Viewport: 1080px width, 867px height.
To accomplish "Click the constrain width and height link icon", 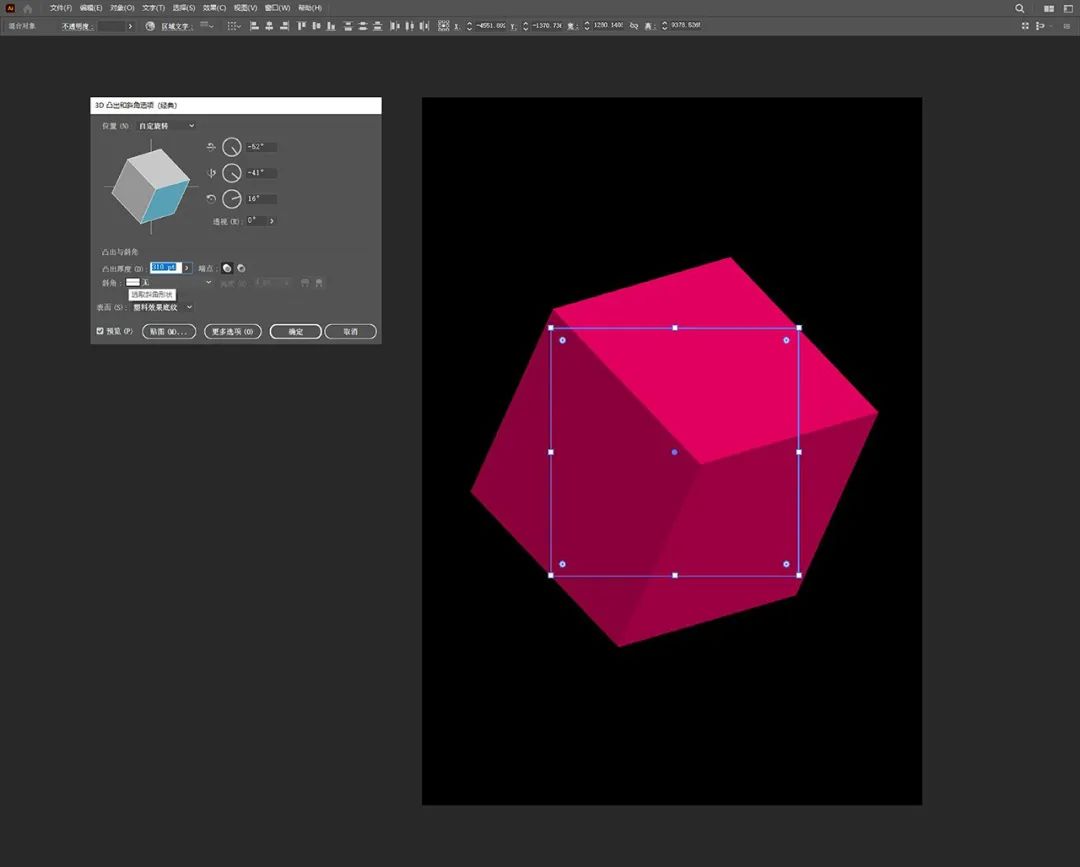I will [634, 25].
